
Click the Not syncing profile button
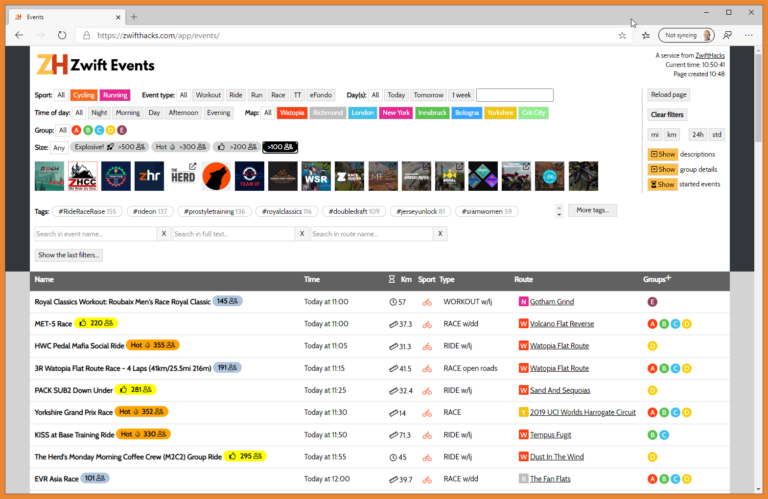(x=686, y=35)
